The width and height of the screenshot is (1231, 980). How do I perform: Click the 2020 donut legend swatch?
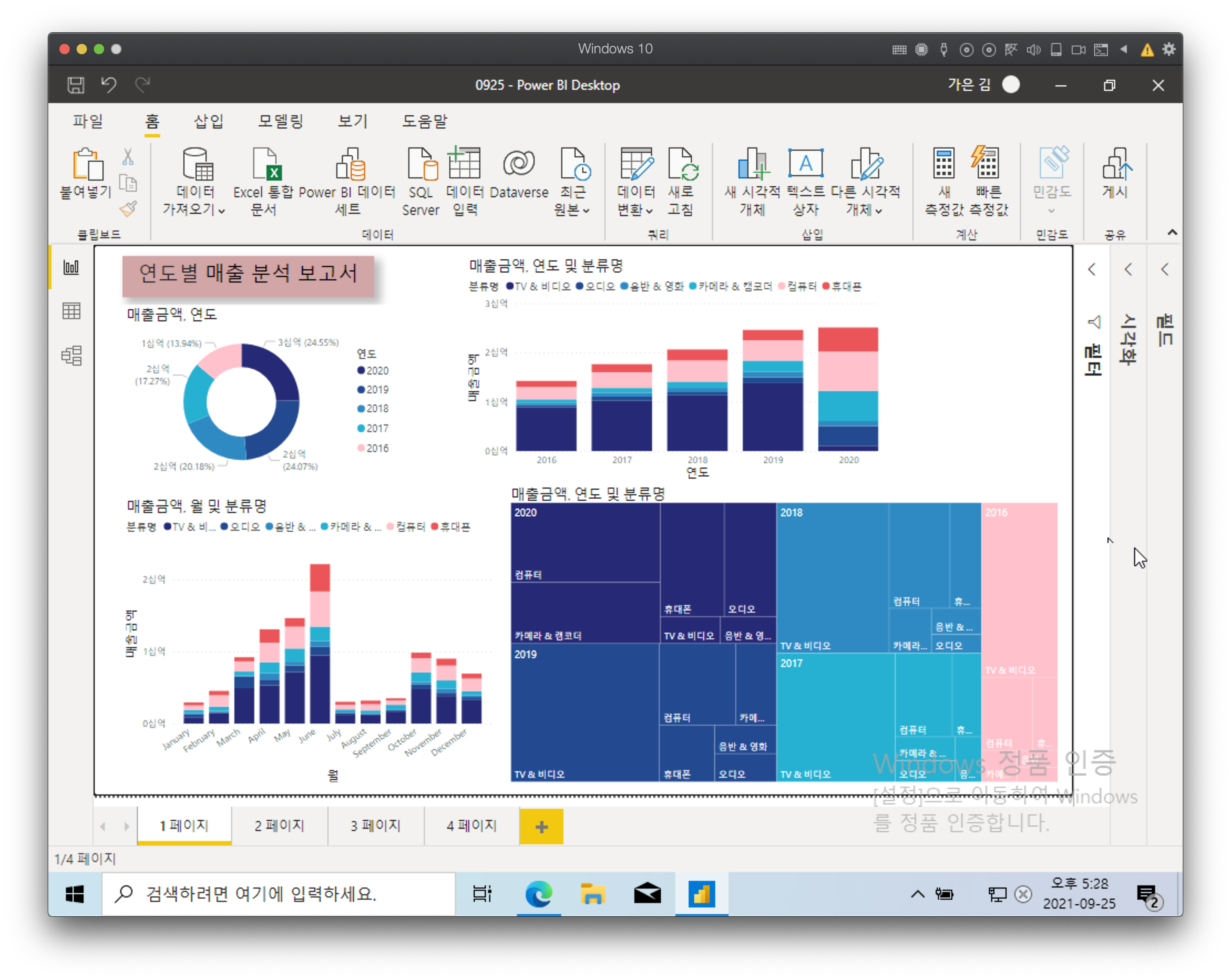pyautogui.click(x=361, y=370)
